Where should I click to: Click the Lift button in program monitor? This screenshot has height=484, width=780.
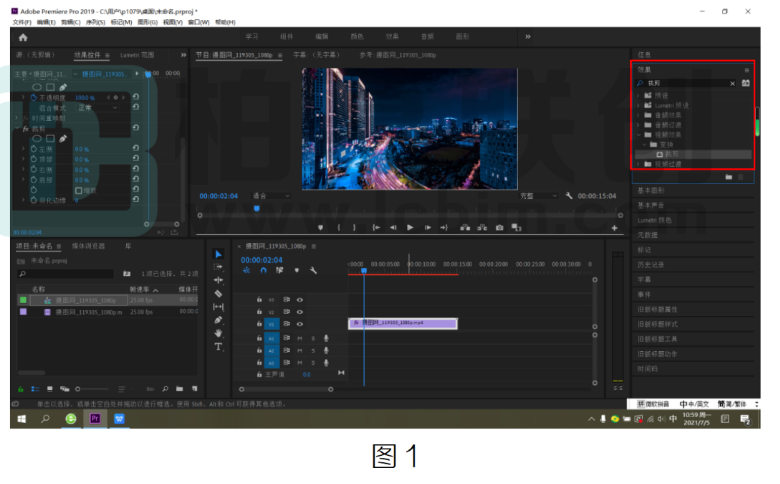pyautogui.click(x=465, y=227)
